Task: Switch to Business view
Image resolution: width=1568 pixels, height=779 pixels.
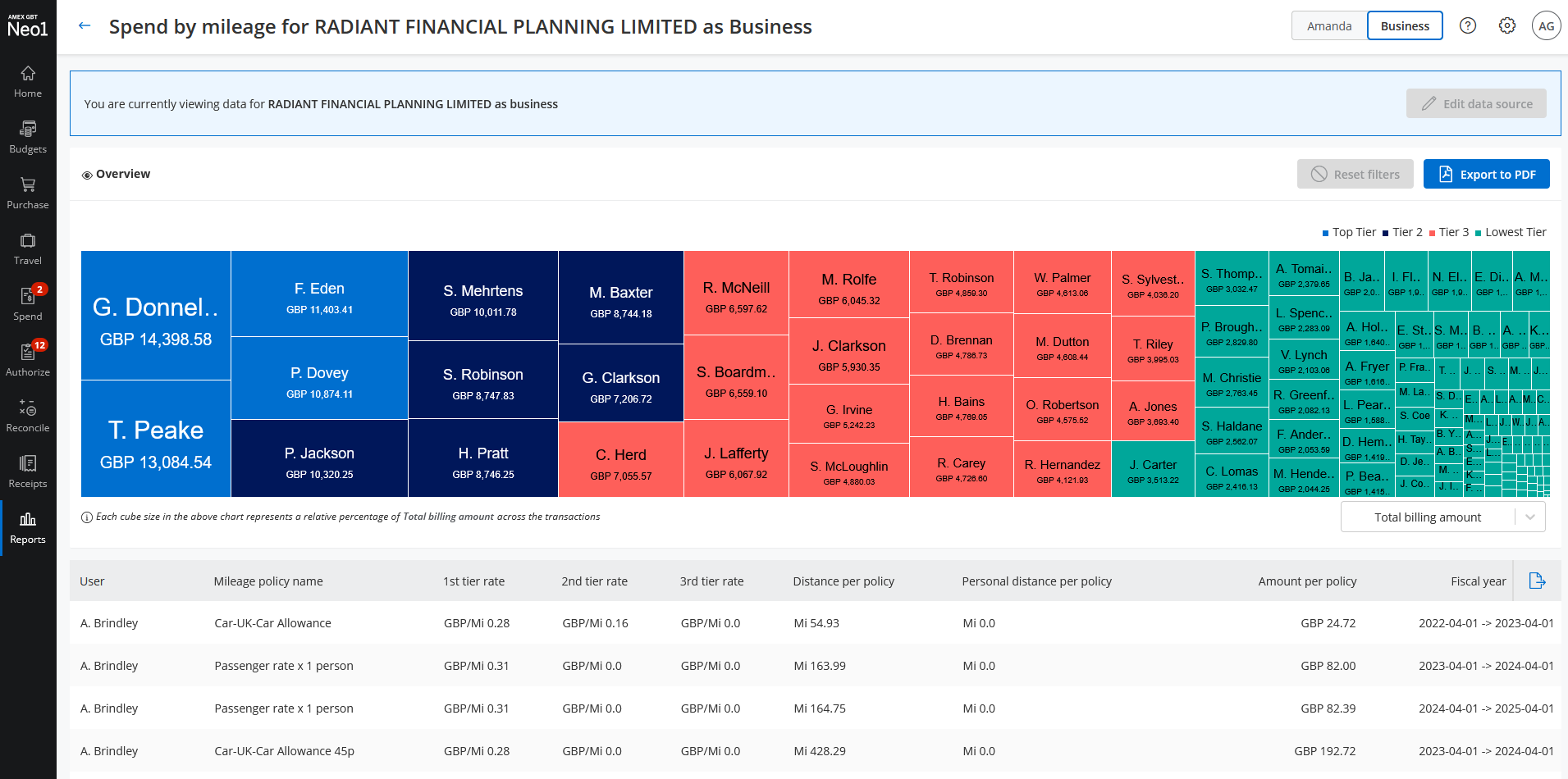Action: 1405,25
